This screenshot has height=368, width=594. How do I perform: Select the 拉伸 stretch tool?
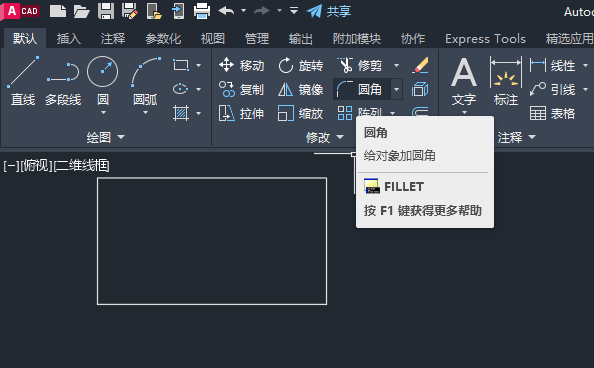pyautogui.click(x=242, y=113)
